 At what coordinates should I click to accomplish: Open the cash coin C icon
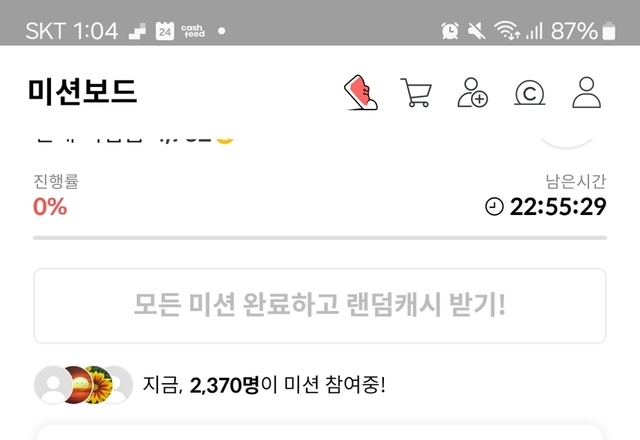[x=529, y=93]
